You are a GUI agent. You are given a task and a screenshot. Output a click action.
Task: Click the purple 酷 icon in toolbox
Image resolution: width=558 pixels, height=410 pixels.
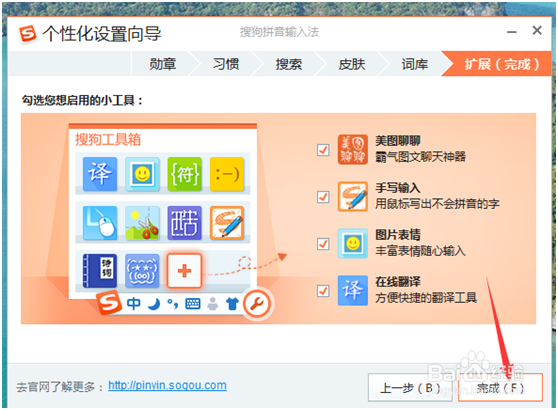coord(184,223)
